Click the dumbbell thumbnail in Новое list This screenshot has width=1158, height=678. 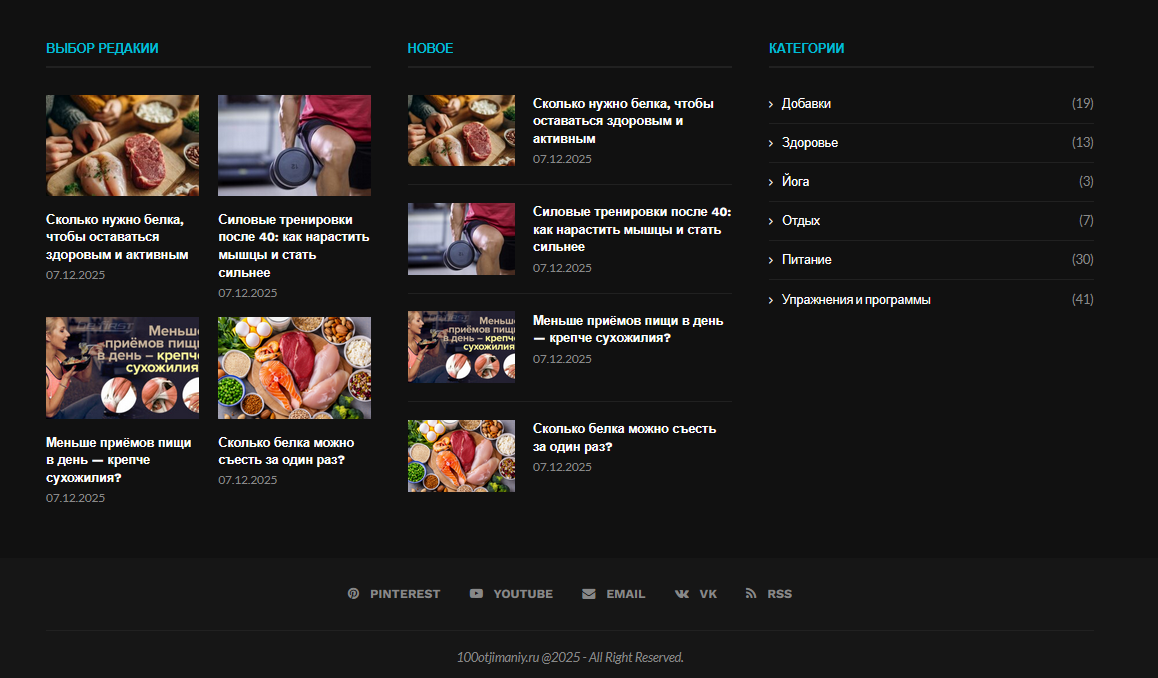coord(462,239)
